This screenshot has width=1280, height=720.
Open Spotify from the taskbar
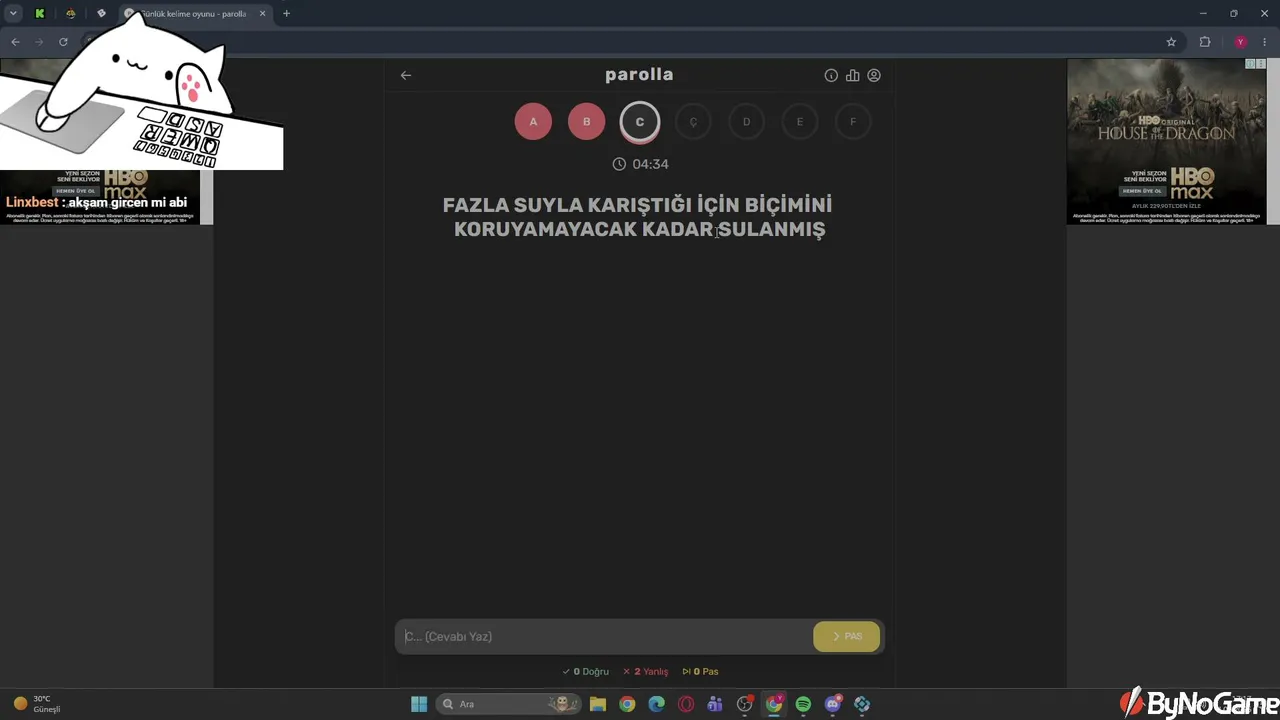[803, 704]
